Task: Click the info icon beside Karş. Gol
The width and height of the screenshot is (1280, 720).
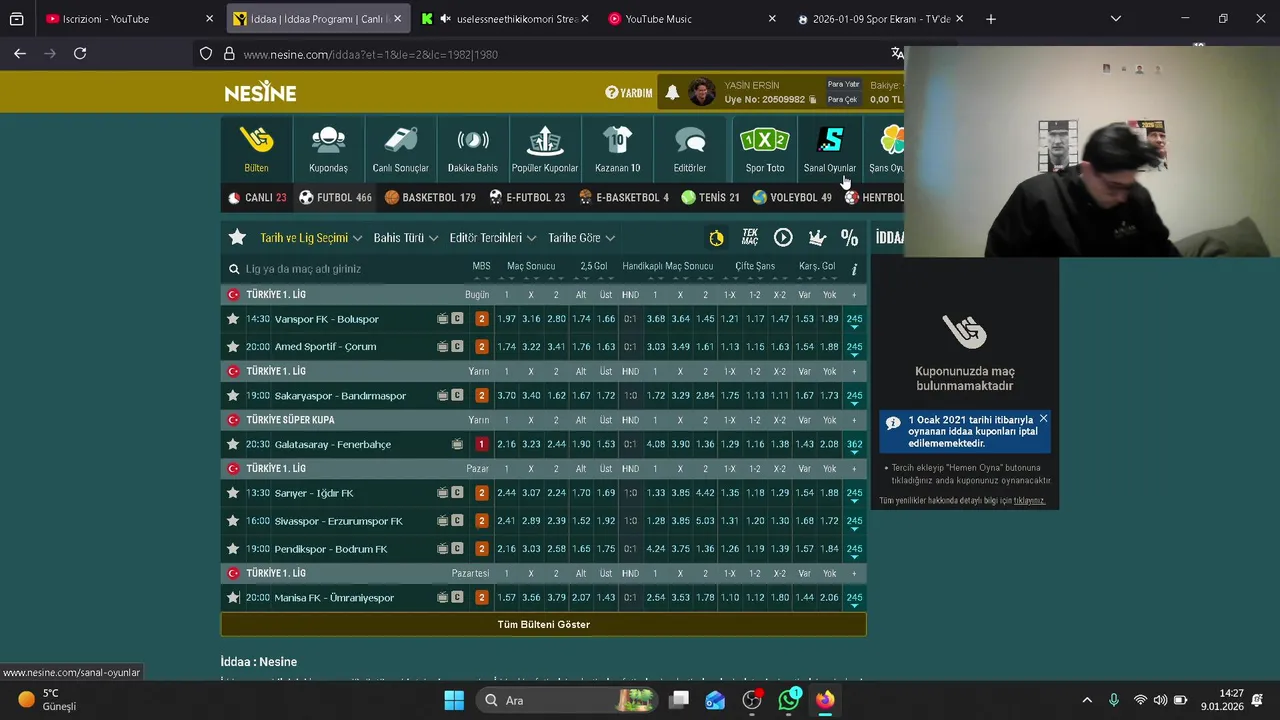Action: tap(854, 269)
